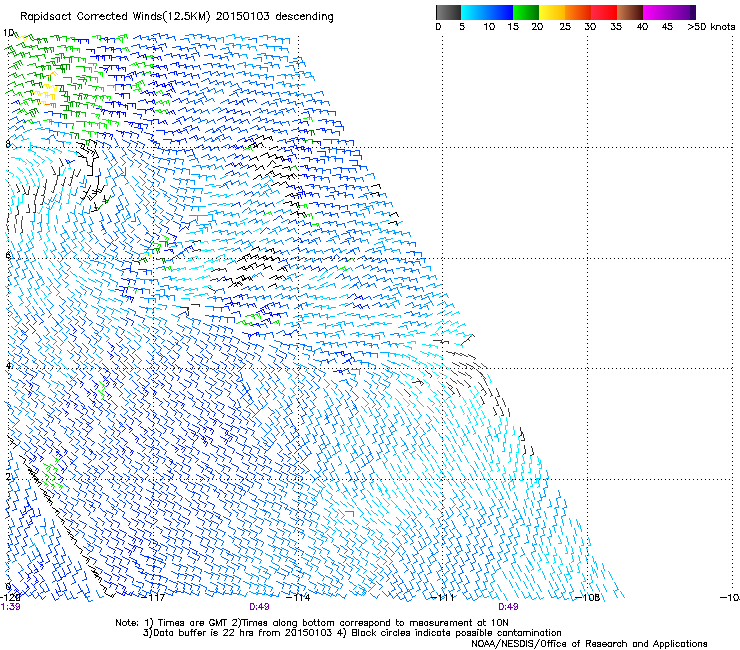The image size is (740, 650).
Task: Click the purple '0:49' time near -114
Action: (259, 607)
